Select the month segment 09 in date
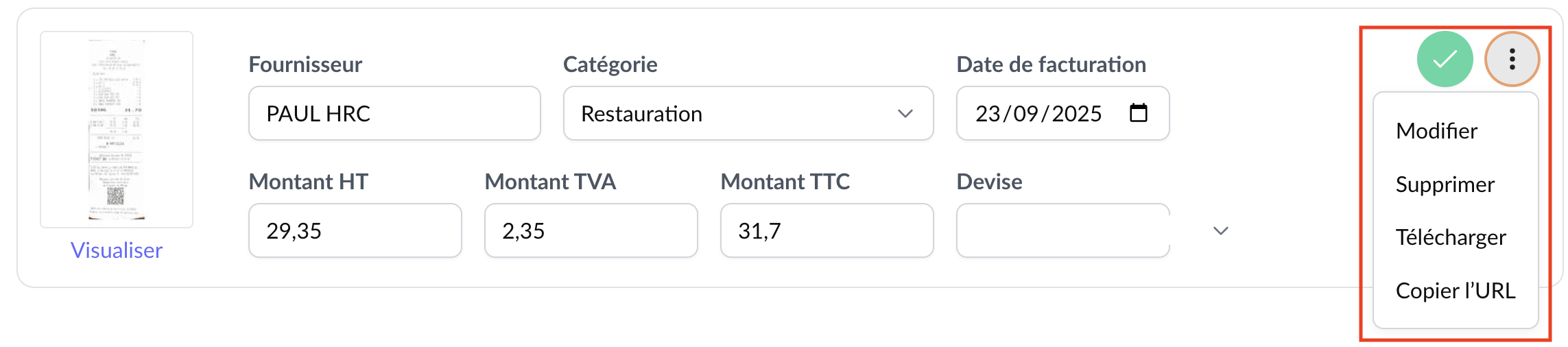The height and width of the screenshot is (347, 1568). [x=1025, y=114]
